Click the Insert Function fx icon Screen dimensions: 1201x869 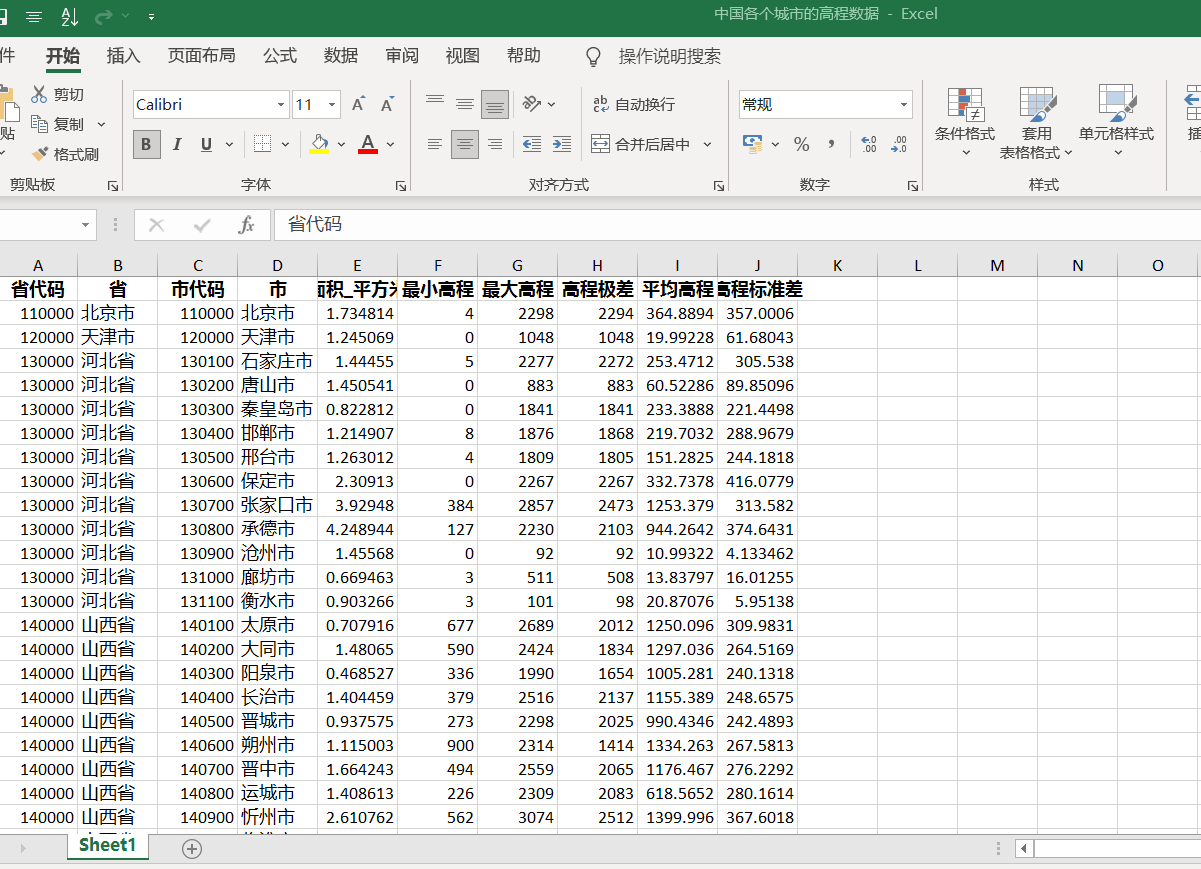[246, 225]
